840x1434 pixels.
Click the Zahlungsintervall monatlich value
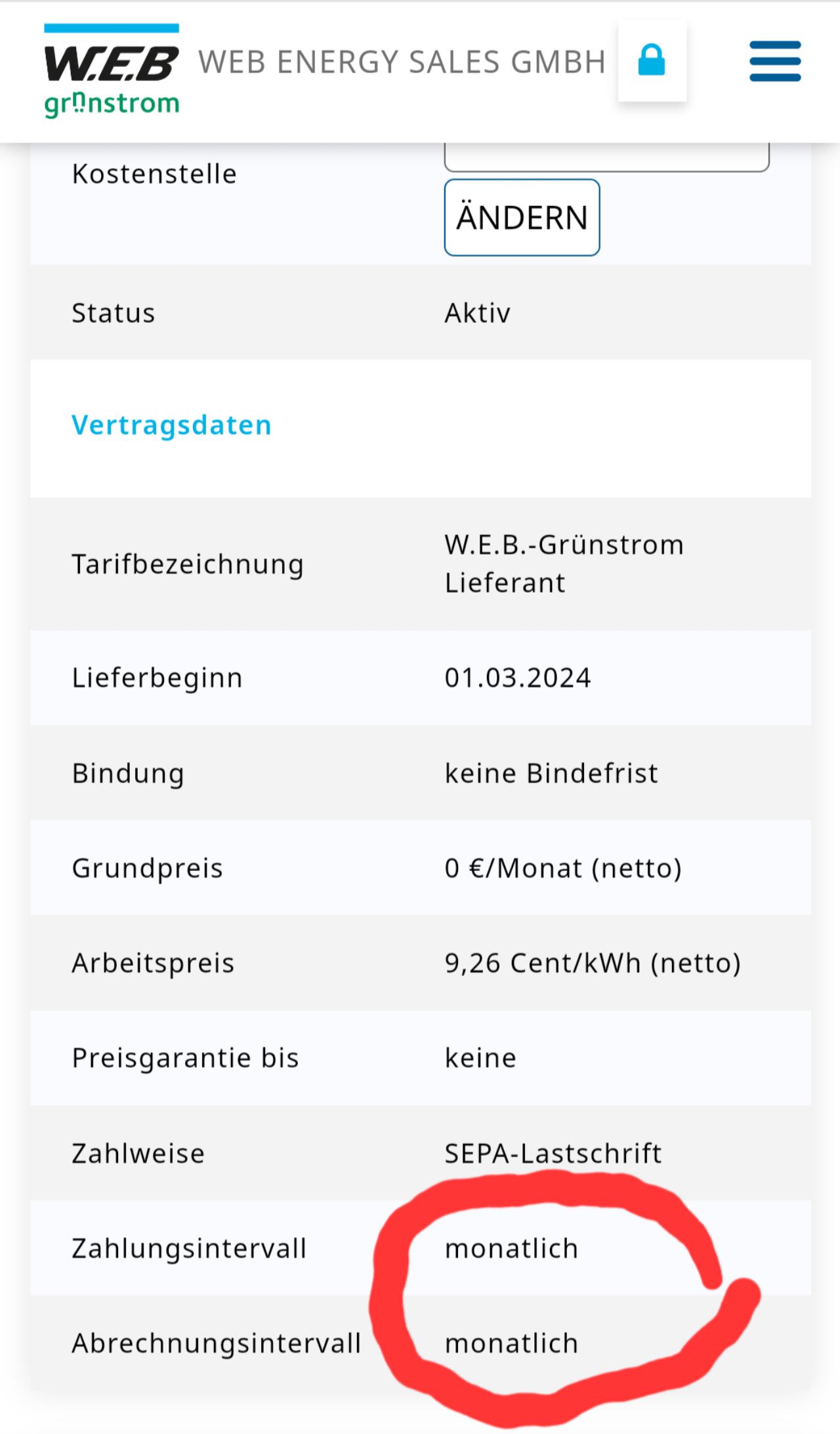511,1248
